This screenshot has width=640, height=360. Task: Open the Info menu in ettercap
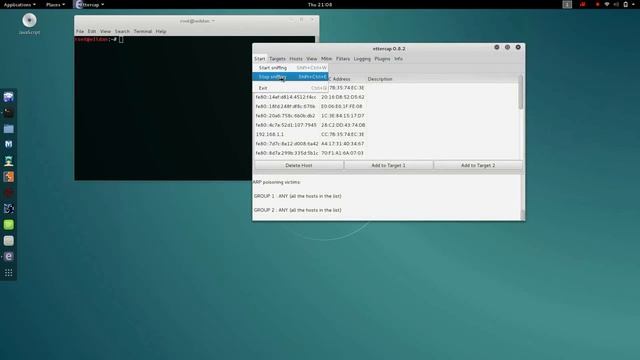(398, 59)
